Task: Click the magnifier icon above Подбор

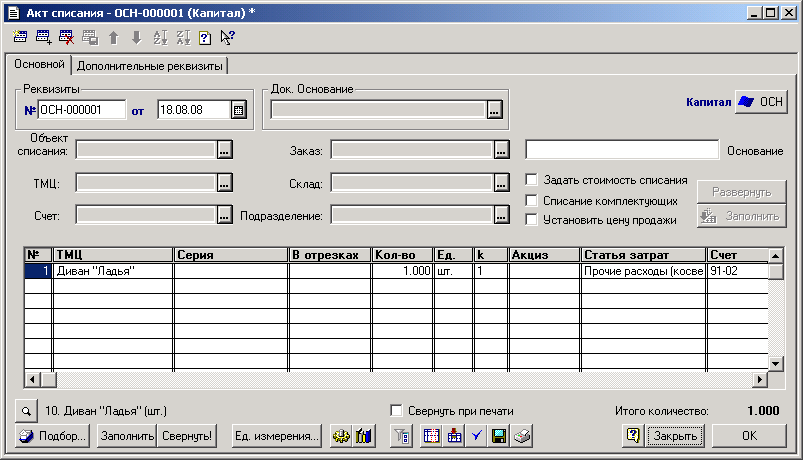Action: [26, 411]
